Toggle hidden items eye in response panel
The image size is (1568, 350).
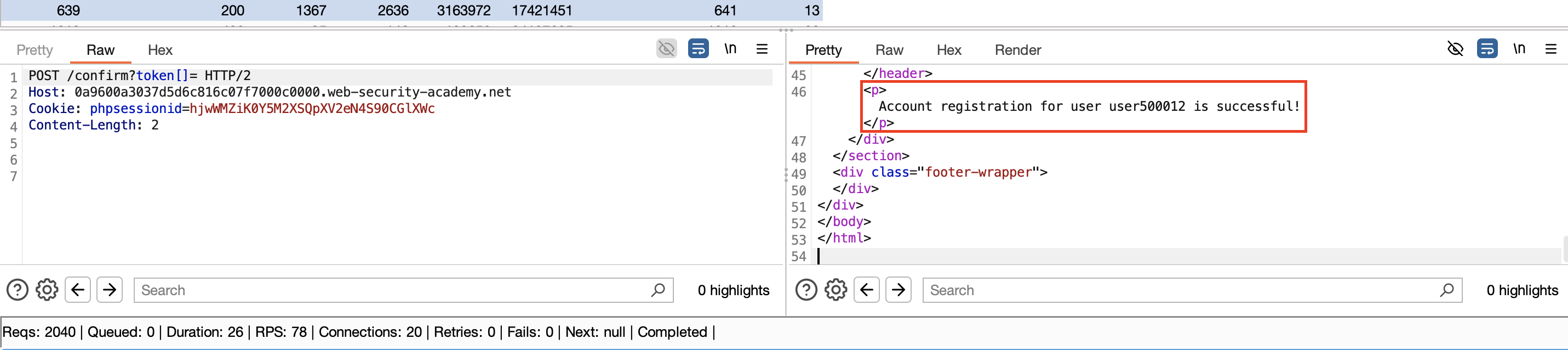(1455, 49)
